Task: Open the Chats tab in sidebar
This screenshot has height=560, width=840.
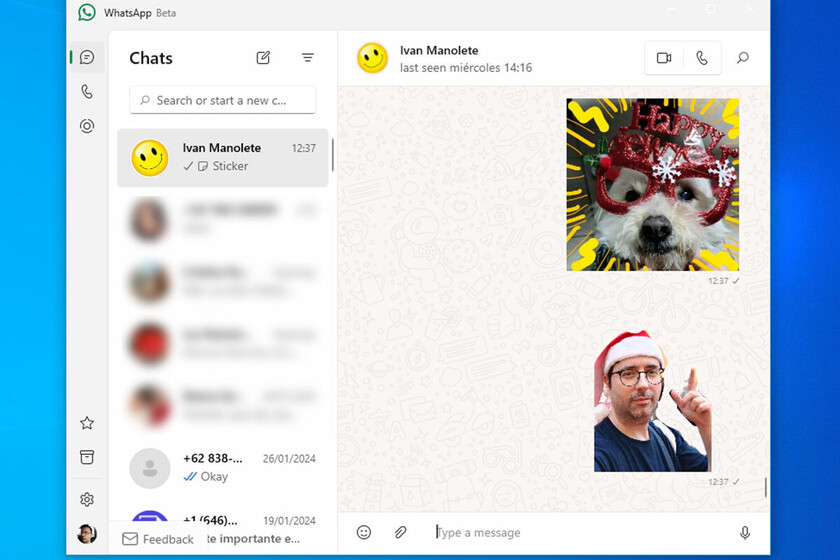Action: (x=87, y=57)
